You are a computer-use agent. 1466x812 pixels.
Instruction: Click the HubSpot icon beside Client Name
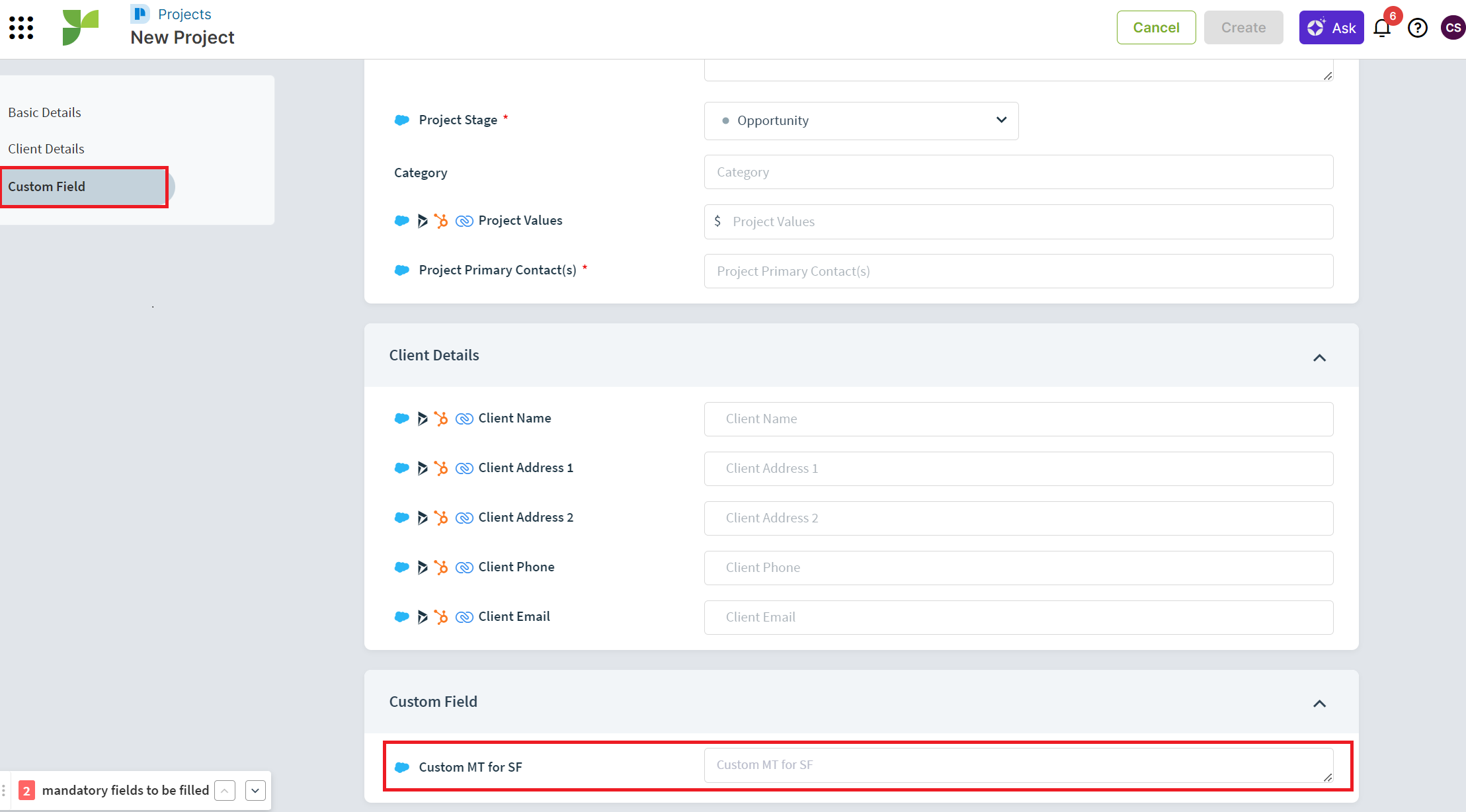click(441, 419)
